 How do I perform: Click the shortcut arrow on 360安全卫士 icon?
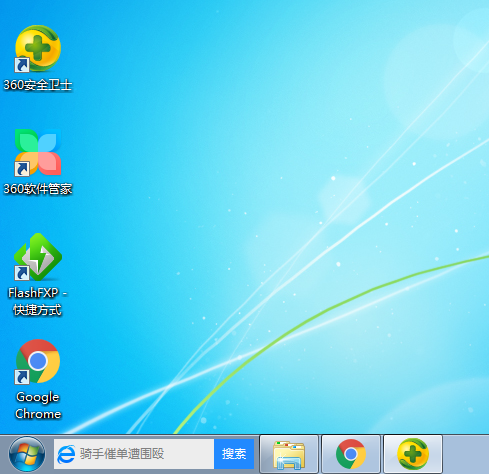22,65
